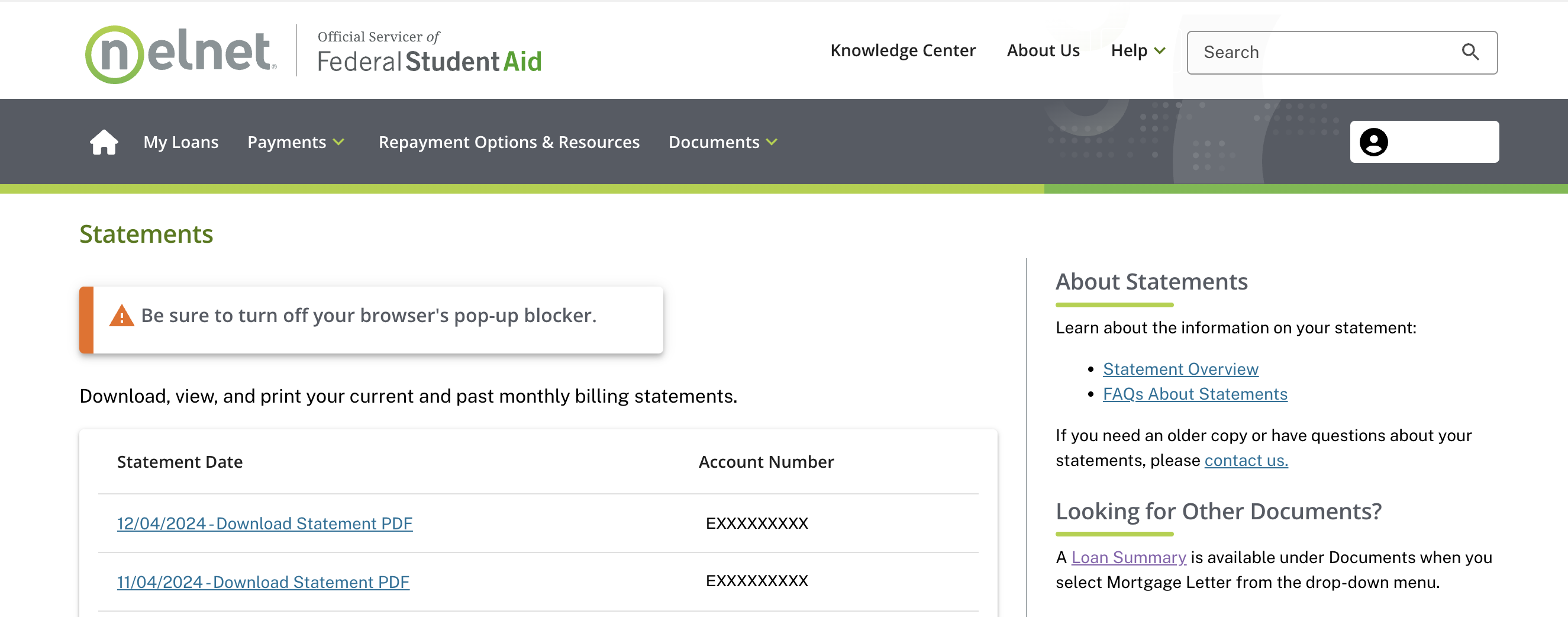Expand the Help dropdown menu
The height and width of the screenshot is (617, 1568).
tap(1137, 50)
